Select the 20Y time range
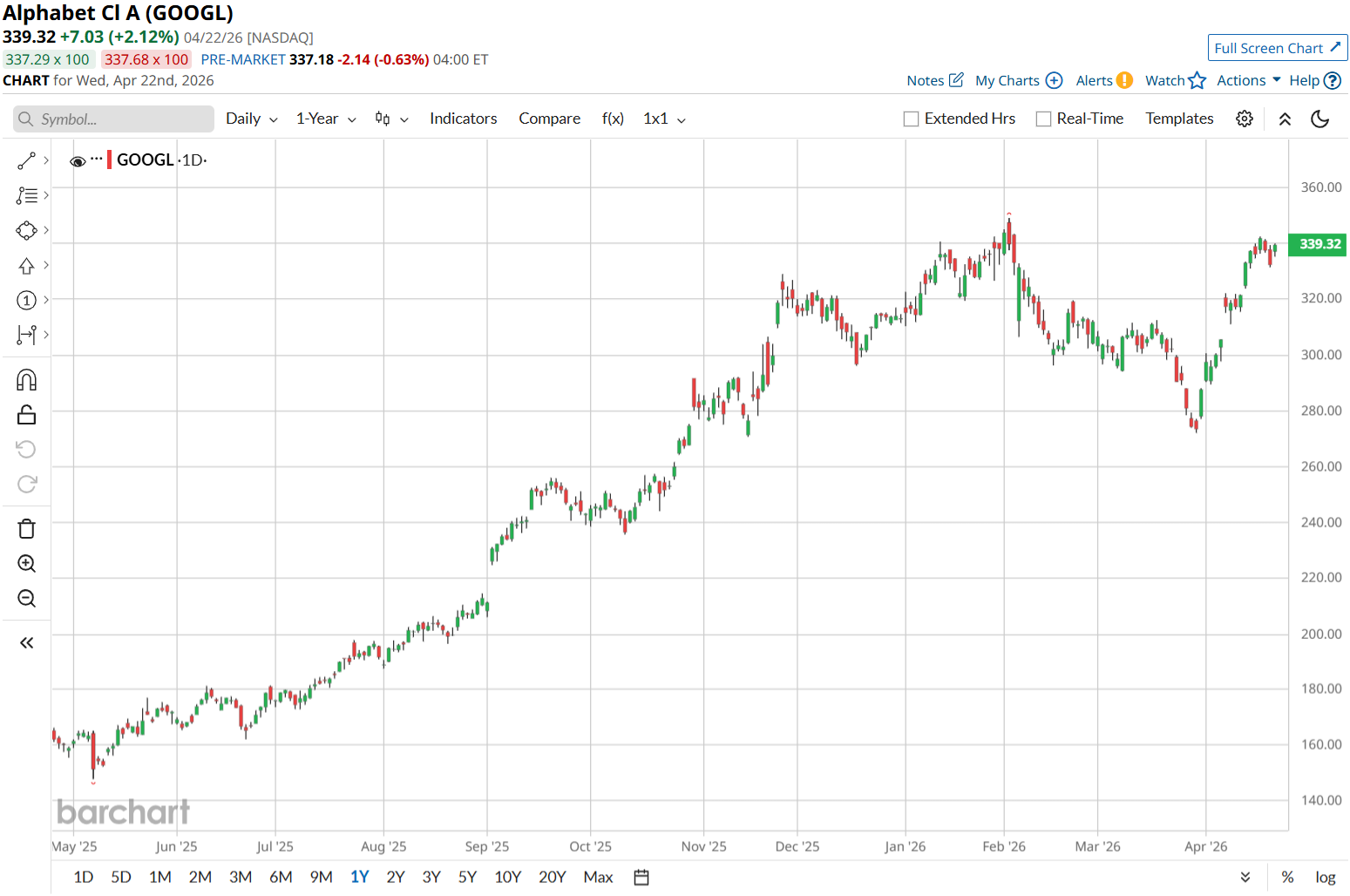 coord(553,877)
